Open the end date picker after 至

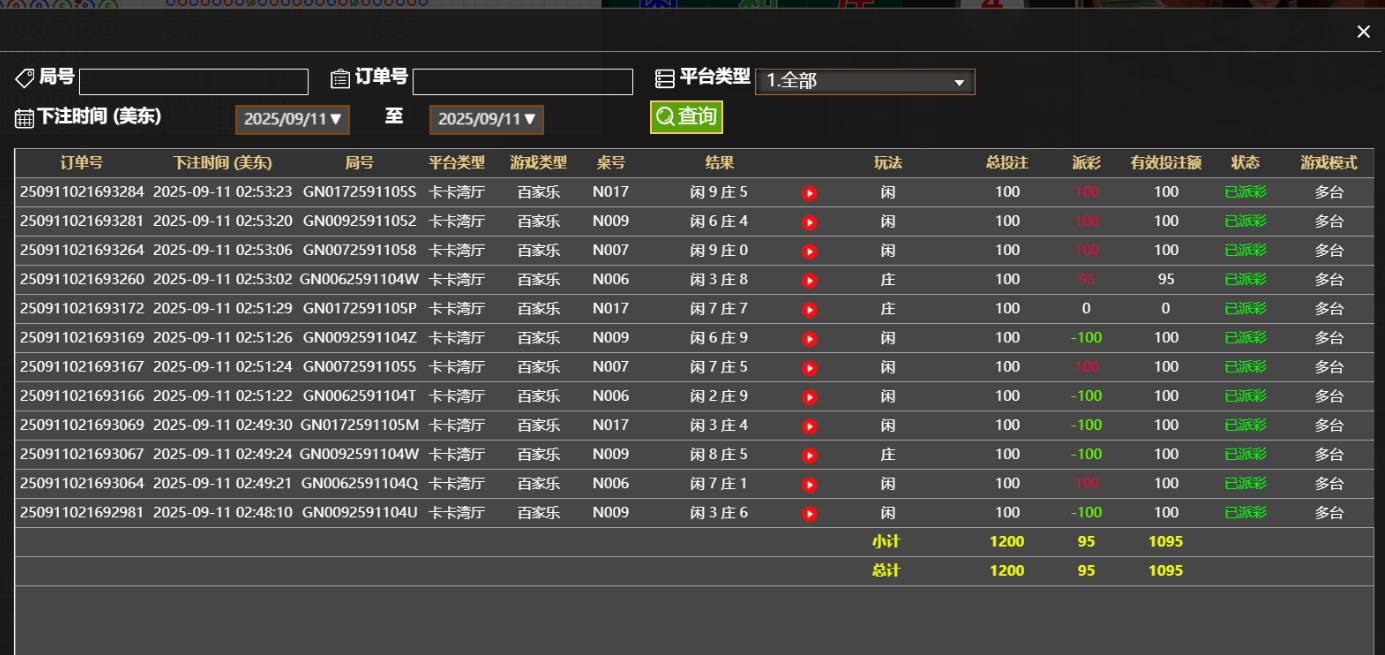pos(486,118)
